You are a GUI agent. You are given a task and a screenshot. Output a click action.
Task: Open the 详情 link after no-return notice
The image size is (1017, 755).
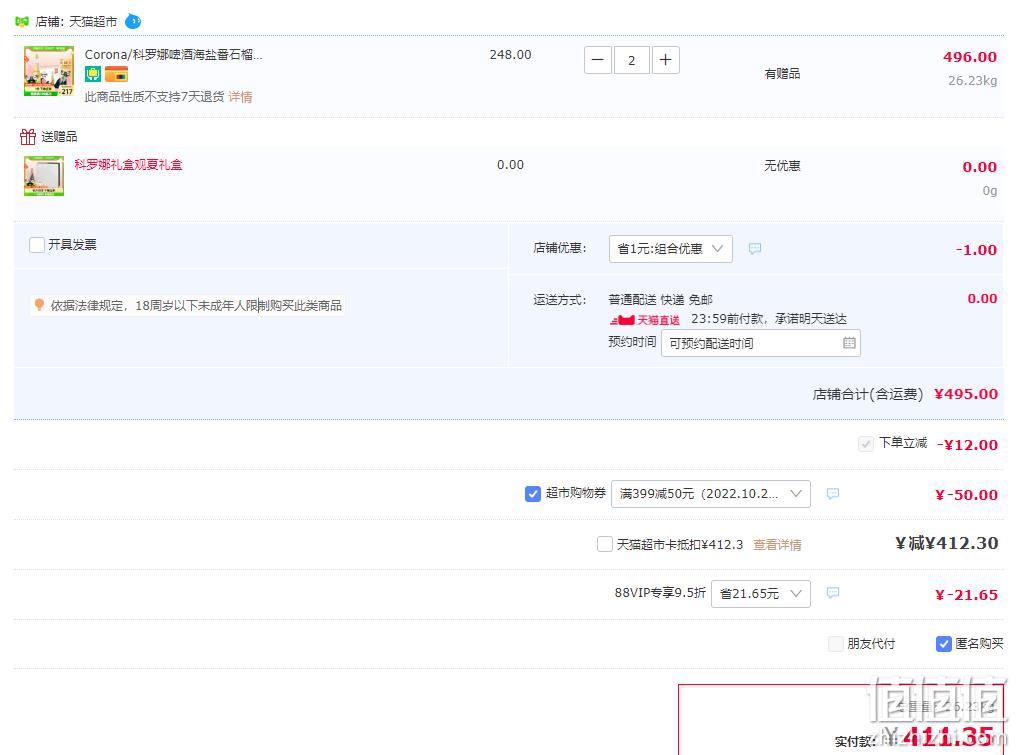(240, 97)
